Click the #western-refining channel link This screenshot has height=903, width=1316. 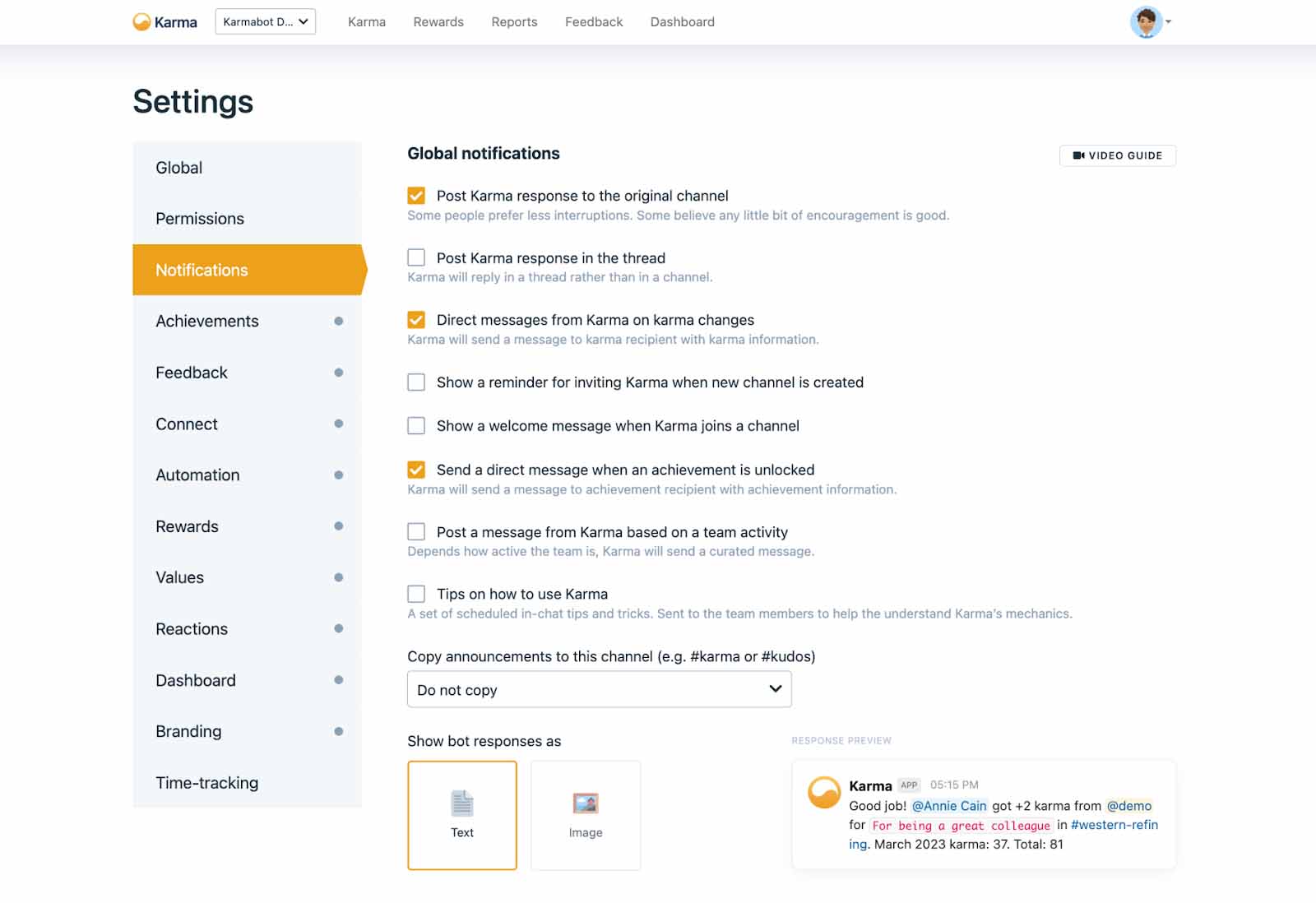point(1111,825)
